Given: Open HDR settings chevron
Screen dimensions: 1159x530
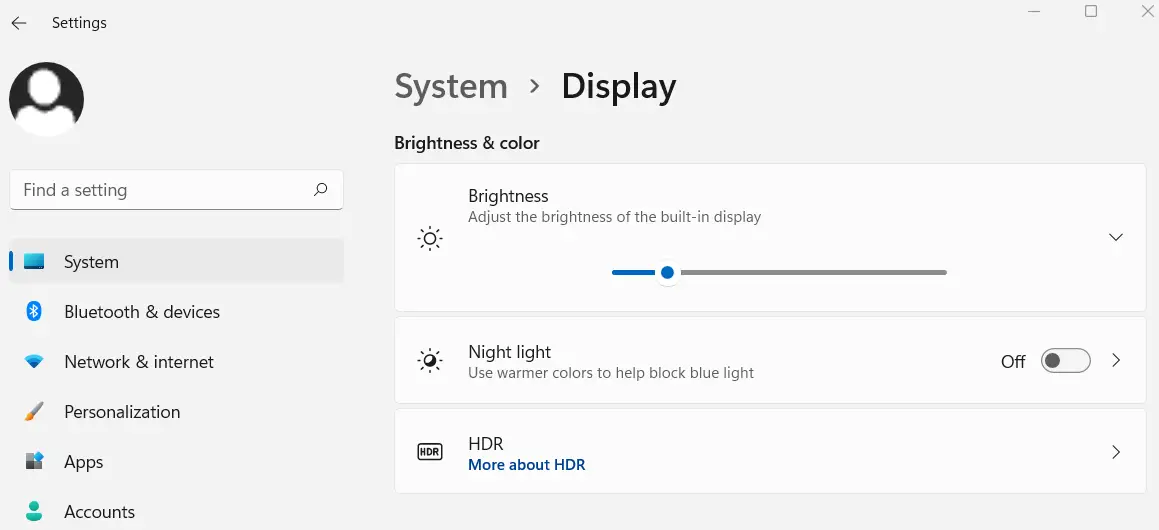Looking at the screenshot, I should click(x=1117, y=452).
